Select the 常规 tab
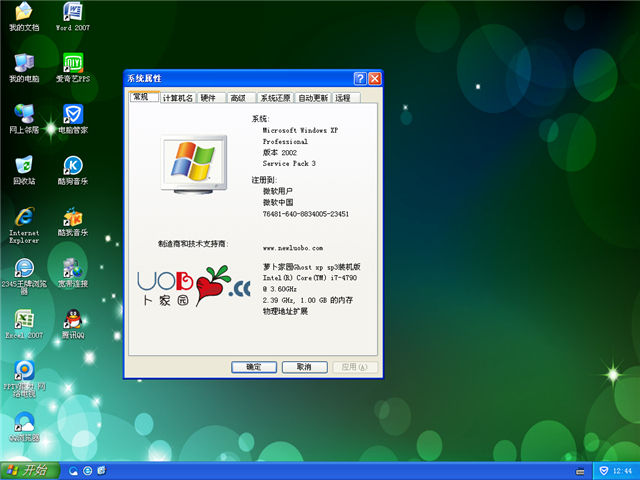This screenshot has width=640, height=480. click(x=144, y=97)
